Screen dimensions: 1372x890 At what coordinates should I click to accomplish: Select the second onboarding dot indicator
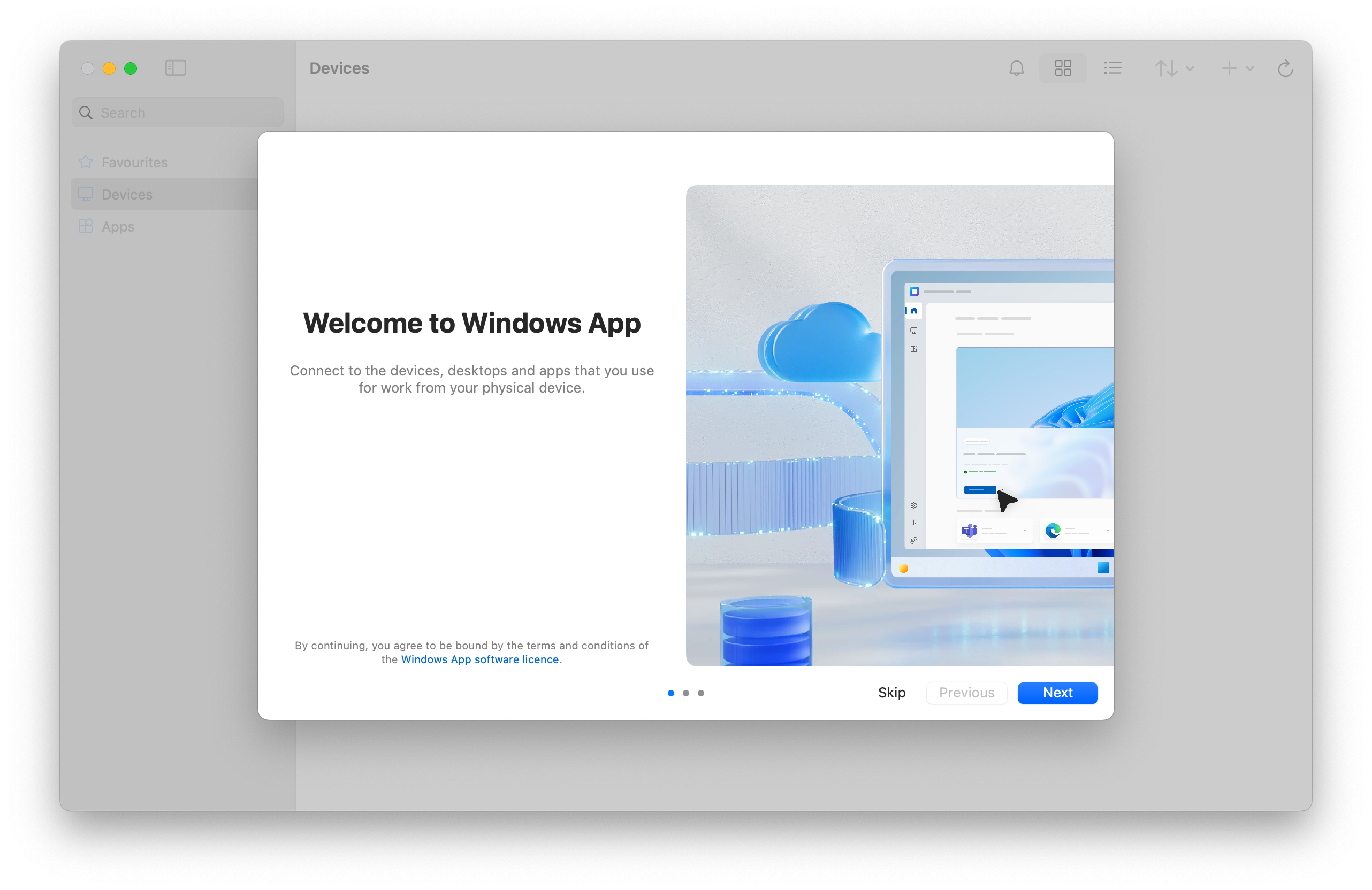(686, 692)
